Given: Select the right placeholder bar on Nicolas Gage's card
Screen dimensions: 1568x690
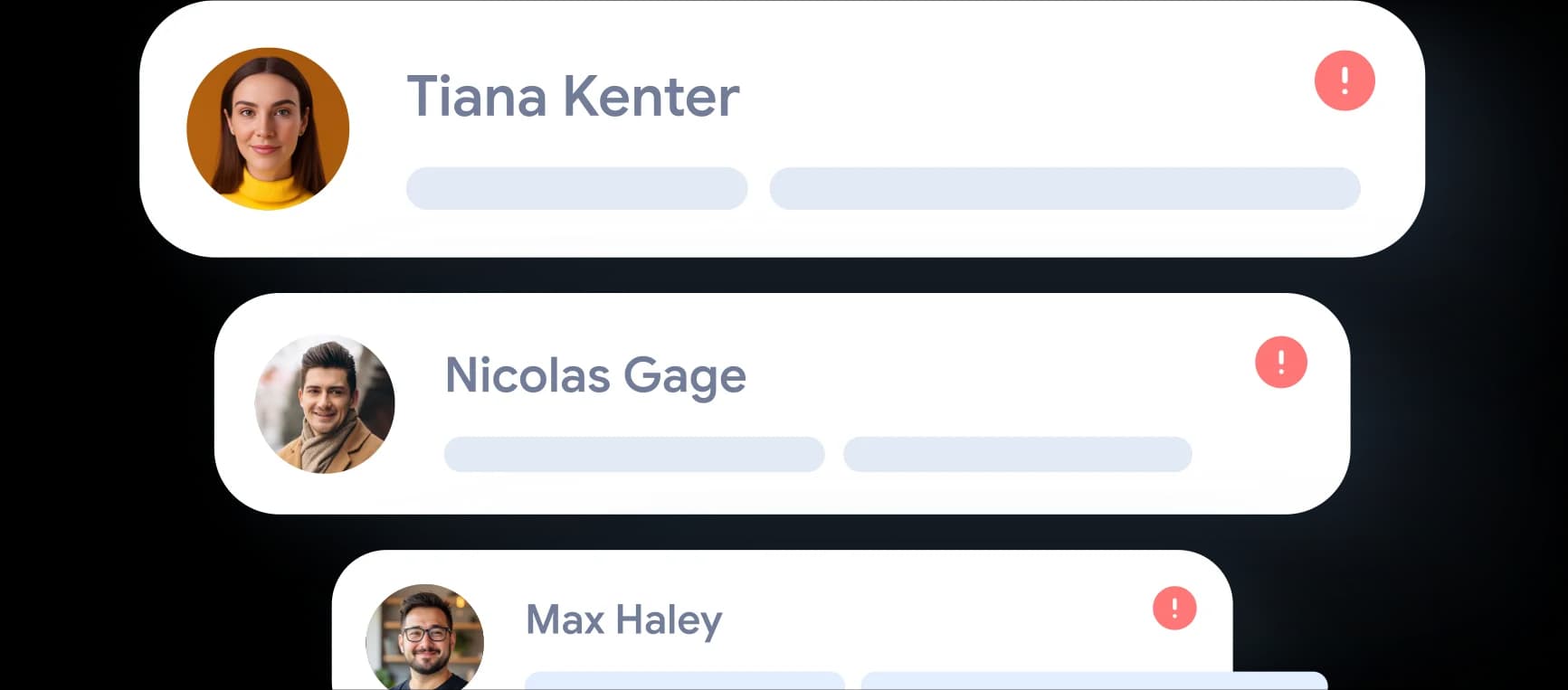Looking at the screenshot, I should [1017, 454].
